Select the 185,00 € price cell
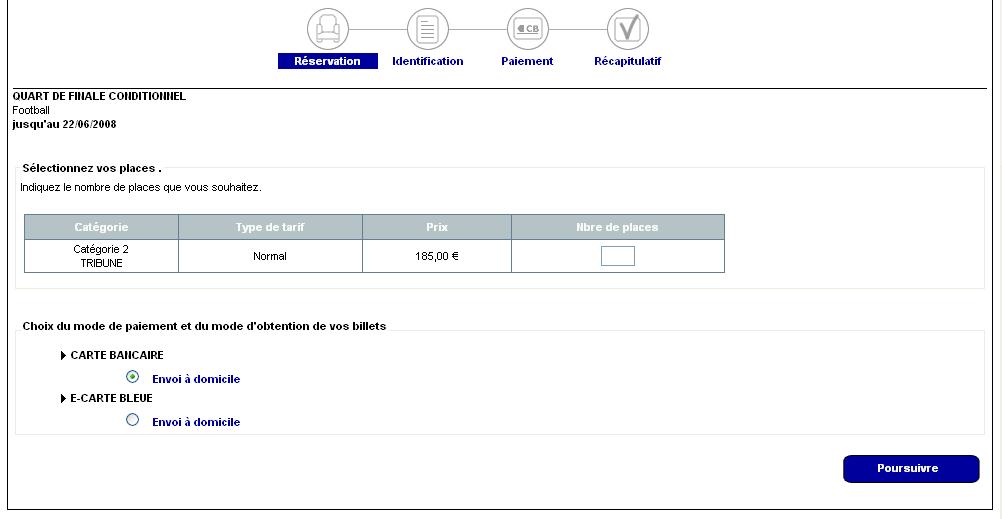Image resolution: width=1002 pixels, height=519 pixels. 437,257
